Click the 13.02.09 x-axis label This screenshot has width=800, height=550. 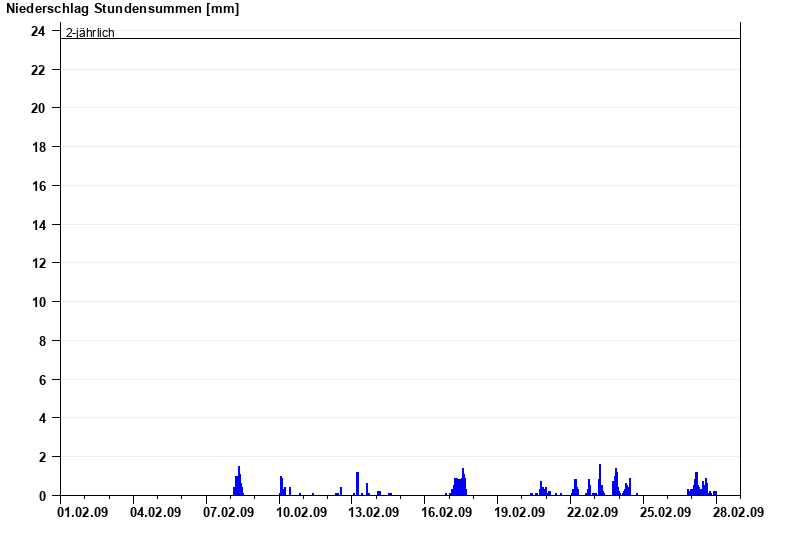coord(375,512)
